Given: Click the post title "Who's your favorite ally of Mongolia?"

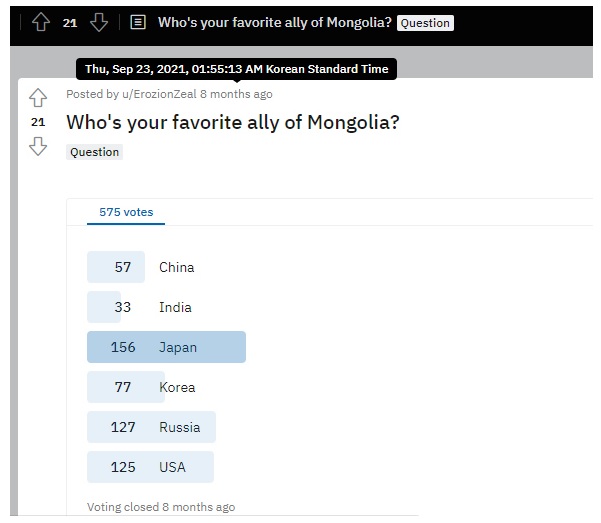Looking at the screenshot, I should 233,123.
